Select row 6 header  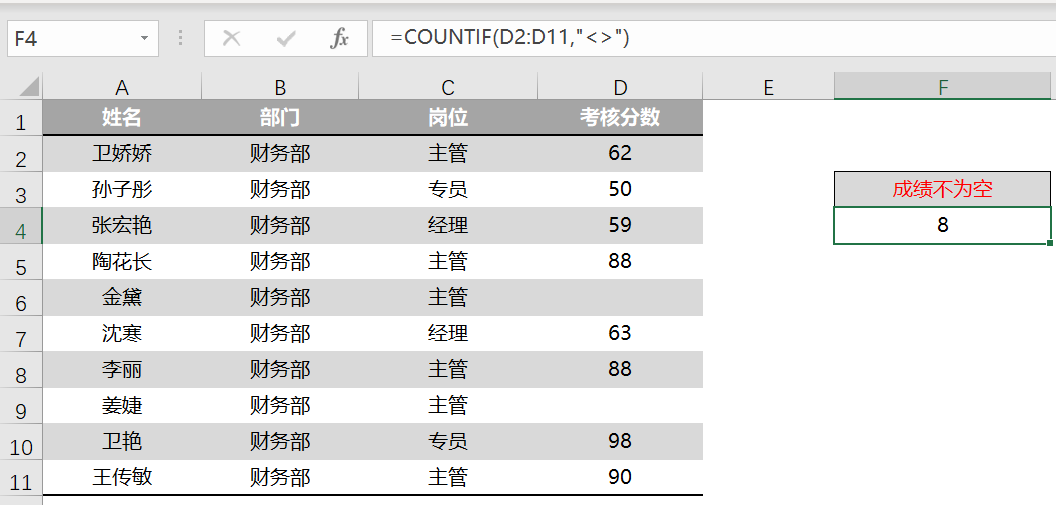tap(21, 298)
